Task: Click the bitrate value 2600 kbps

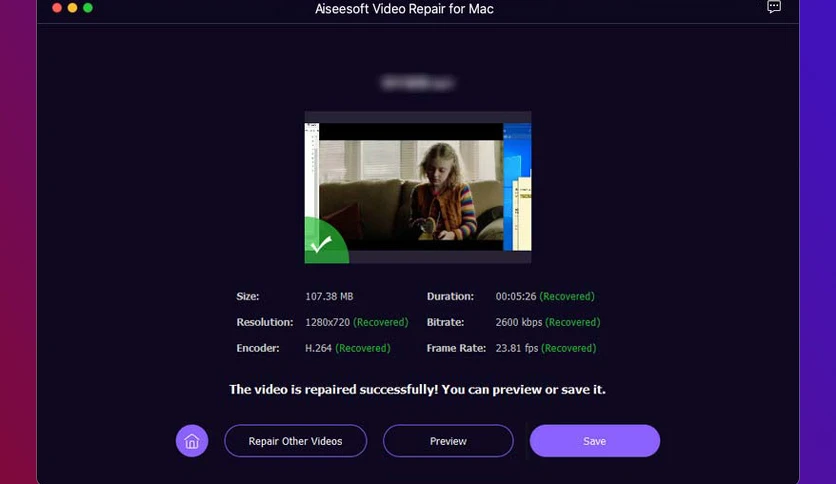Action: pyautogui.click(x=519, y=322)
